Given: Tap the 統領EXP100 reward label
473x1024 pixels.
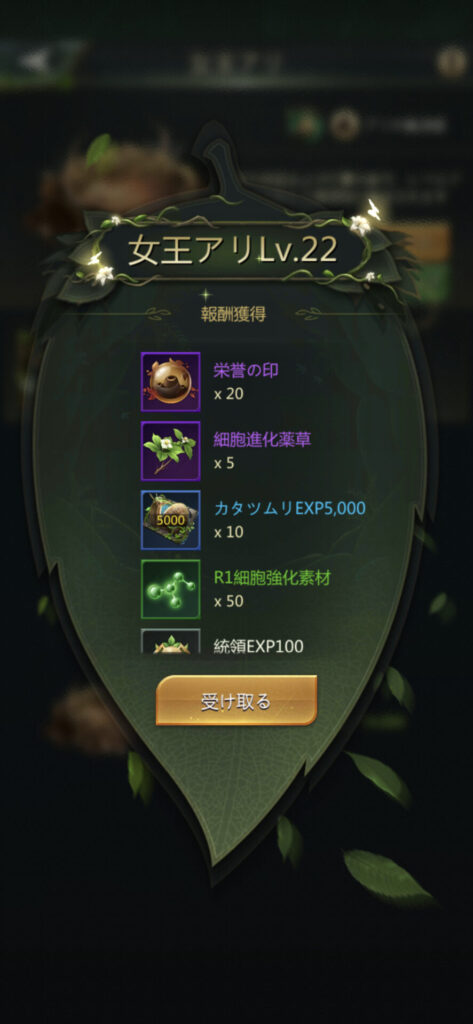Looking at the screenshot, I should [259, 646].
